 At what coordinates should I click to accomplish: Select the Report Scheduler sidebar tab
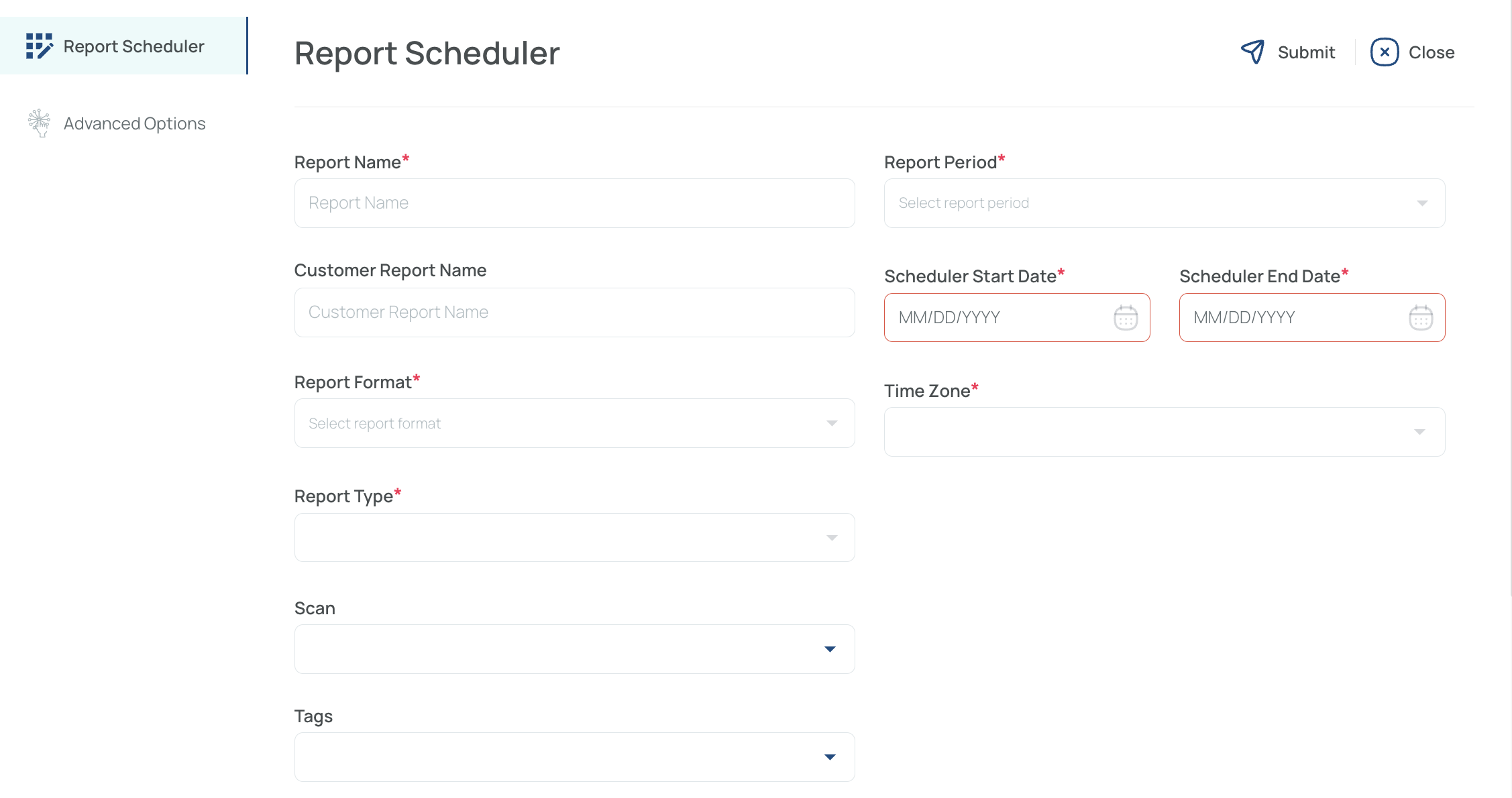point(124,46)
